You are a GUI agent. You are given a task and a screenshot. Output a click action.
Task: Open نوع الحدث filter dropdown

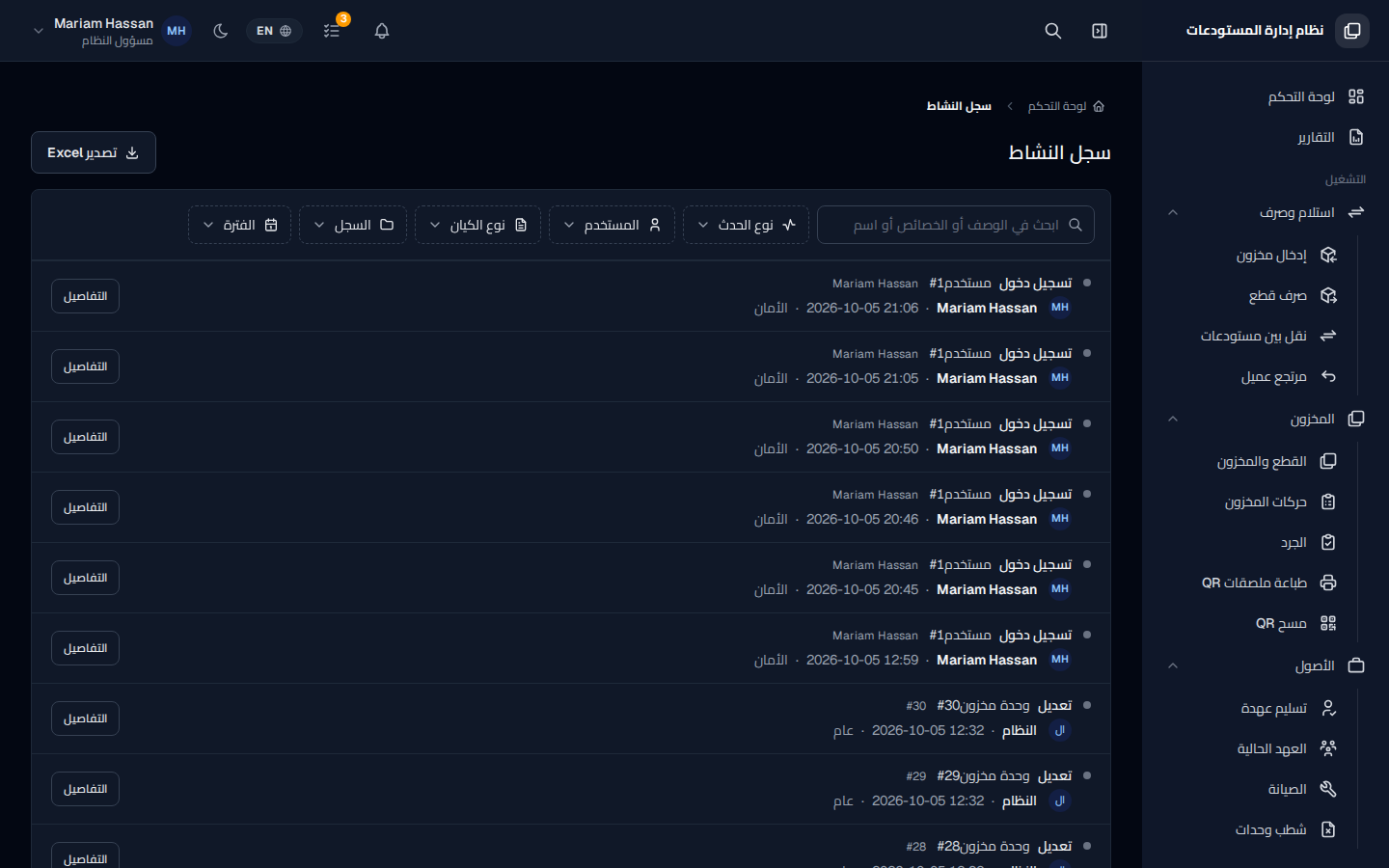[746, 225]
